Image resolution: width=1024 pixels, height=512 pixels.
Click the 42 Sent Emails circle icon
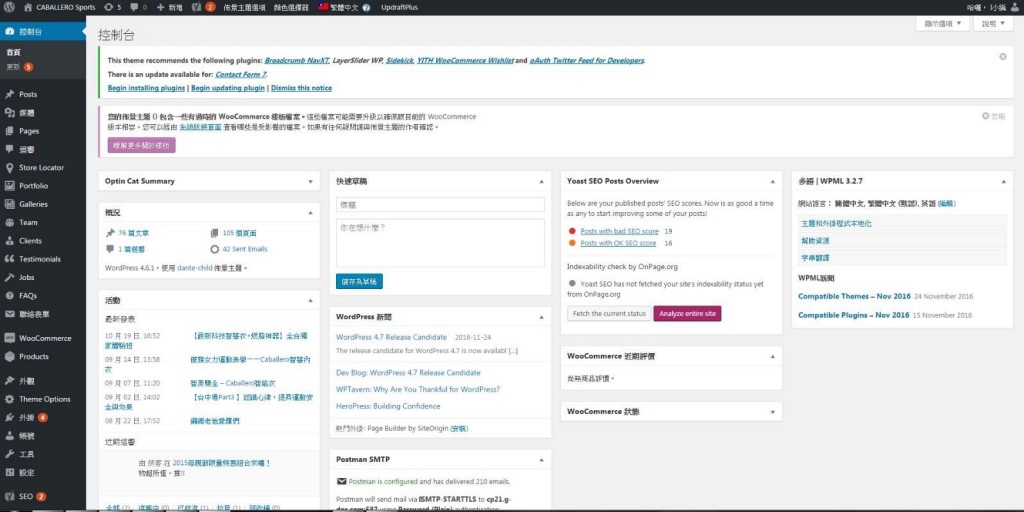[214, 249]
